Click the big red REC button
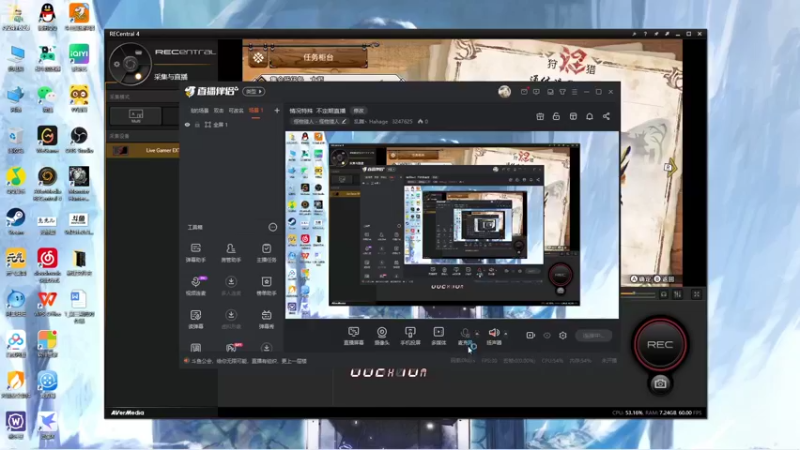Image resolution: width=800 pixels, height=450 pixels. pyautogui.click(x=660, y=344)
